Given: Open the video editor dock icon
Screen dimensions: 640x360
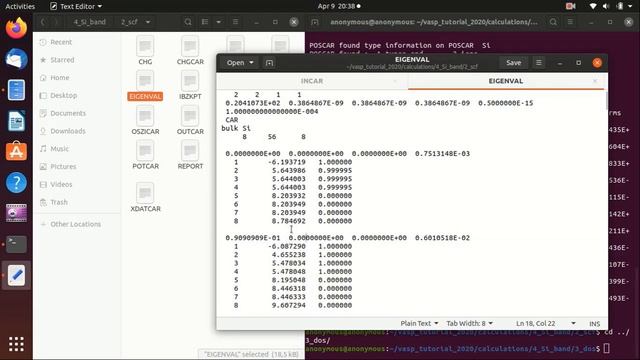Looking at the screenshot, I should [16, 213].
